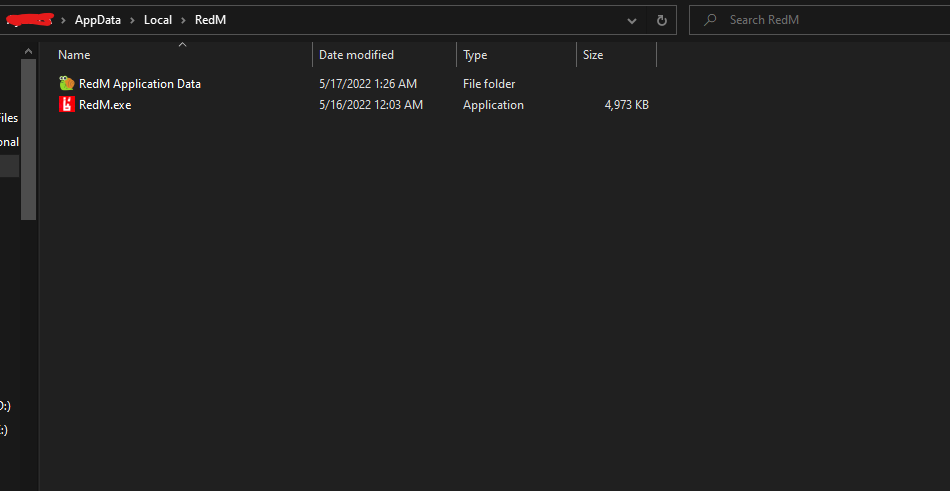Click the navigation pane scrollbar thumb
The image size is (950, 491).
click(28, 139)
